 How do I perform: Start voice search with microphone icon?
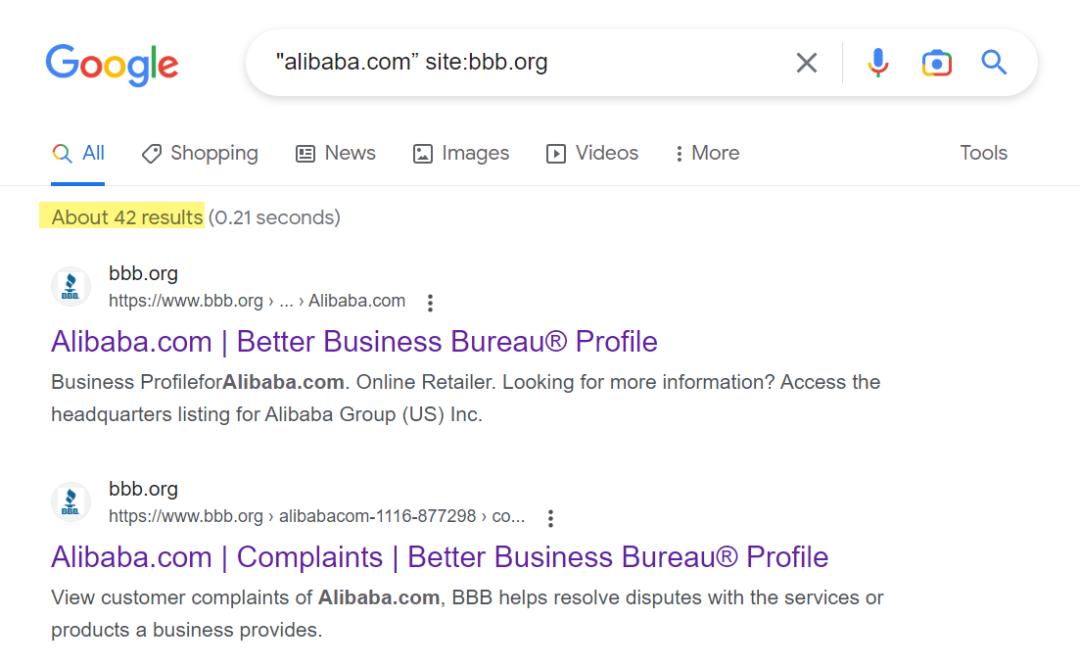[878, 63]
